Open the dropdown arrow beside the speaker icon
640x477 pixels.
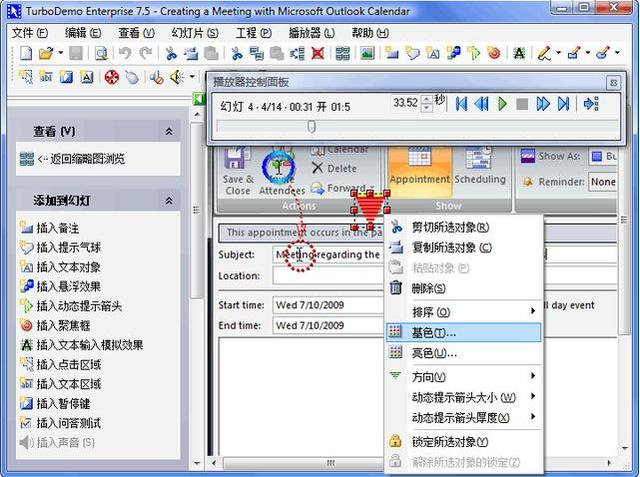192,76
